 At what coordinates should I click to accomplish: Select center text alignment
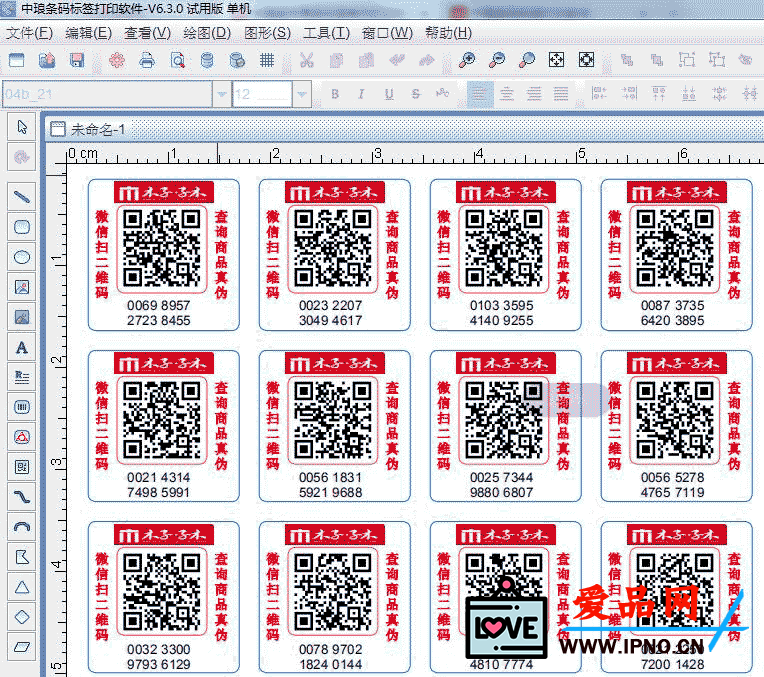tap(507, 94)
